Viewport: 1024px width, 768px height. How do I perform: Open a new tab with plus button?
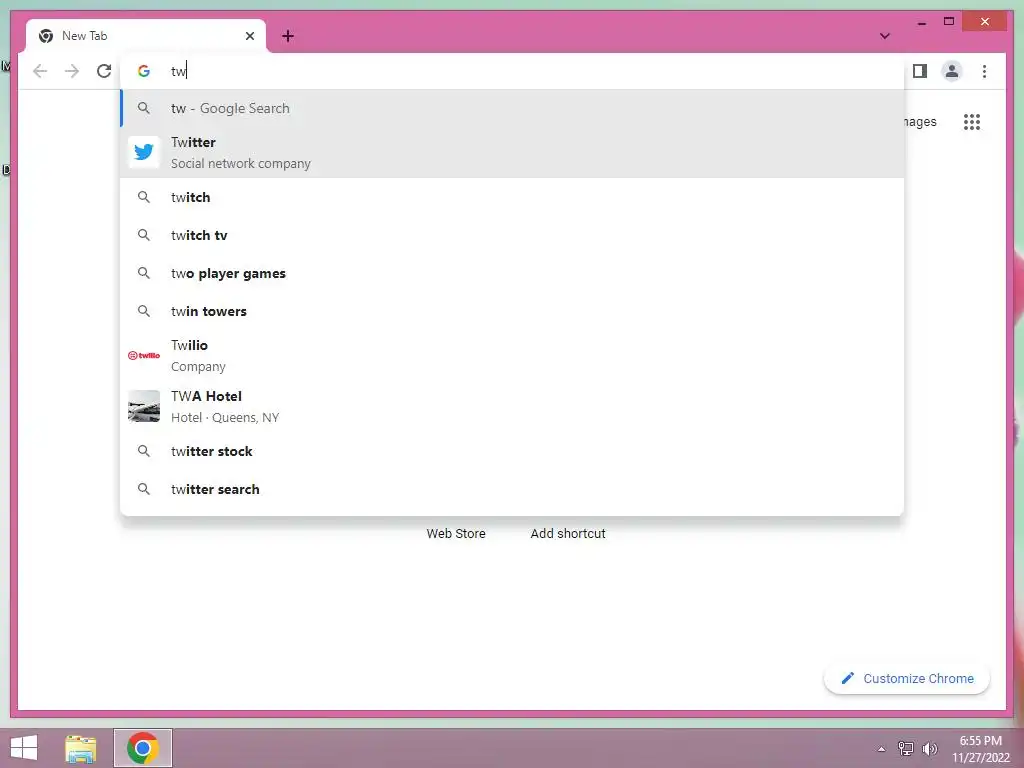[x=288, y=36]
